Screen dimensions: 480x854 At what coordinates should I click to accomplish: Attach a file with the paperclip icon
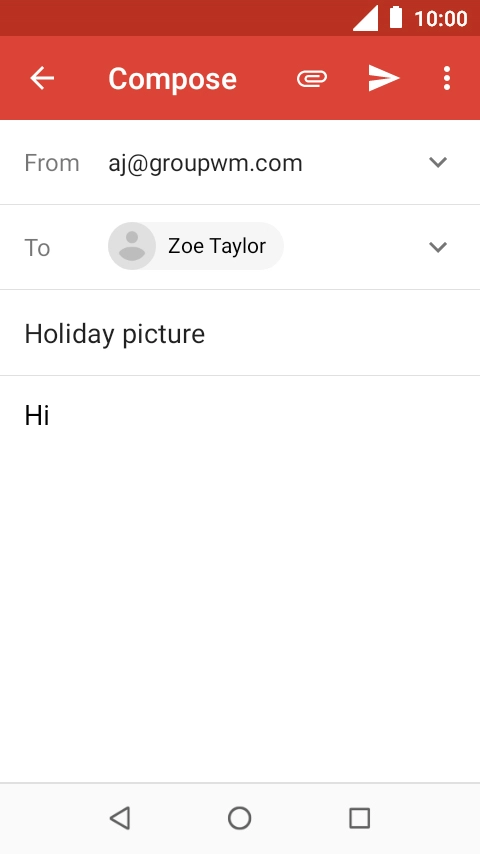(312, 79)
